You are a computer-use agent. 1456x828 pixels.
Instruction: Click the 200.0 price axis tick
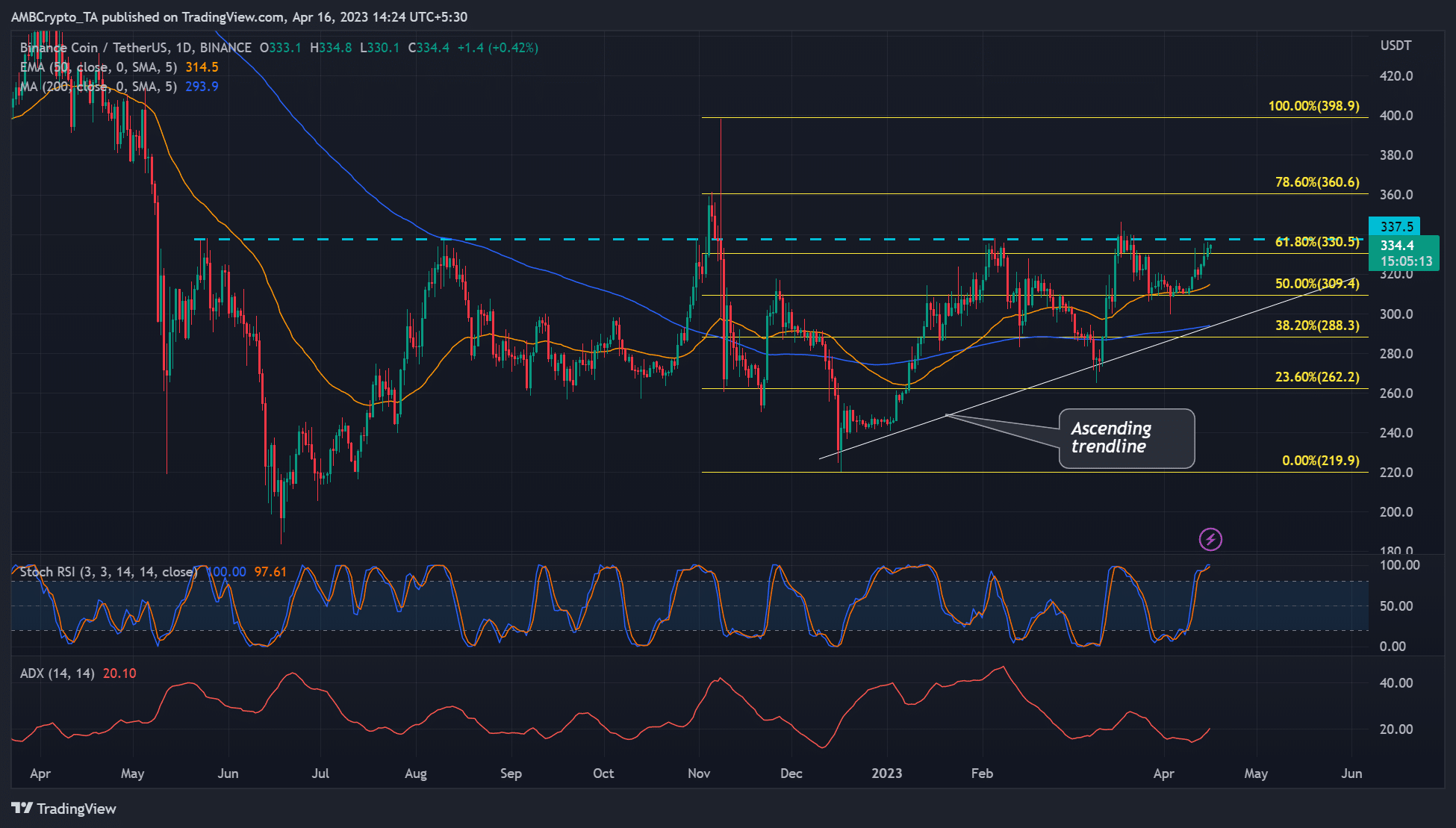click(x=1396, y=511)
